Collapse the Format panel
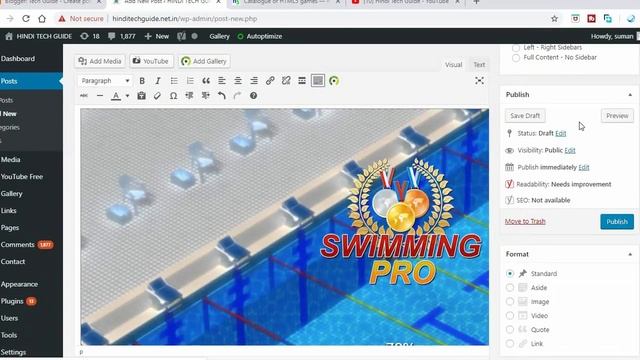This screenshot has width=640, height=360. tap(630, 254)
